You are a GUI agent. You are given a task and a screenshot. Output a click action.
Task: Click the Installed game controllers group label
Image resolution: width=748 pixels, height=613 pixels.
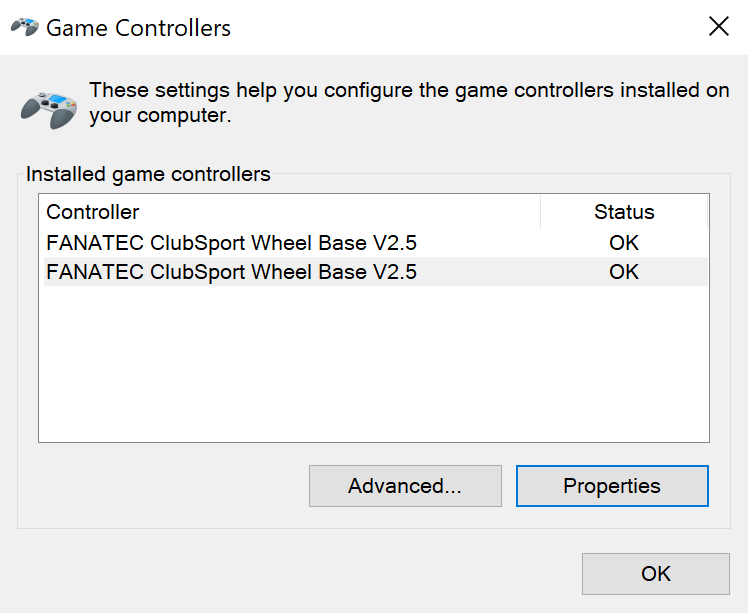148,174
